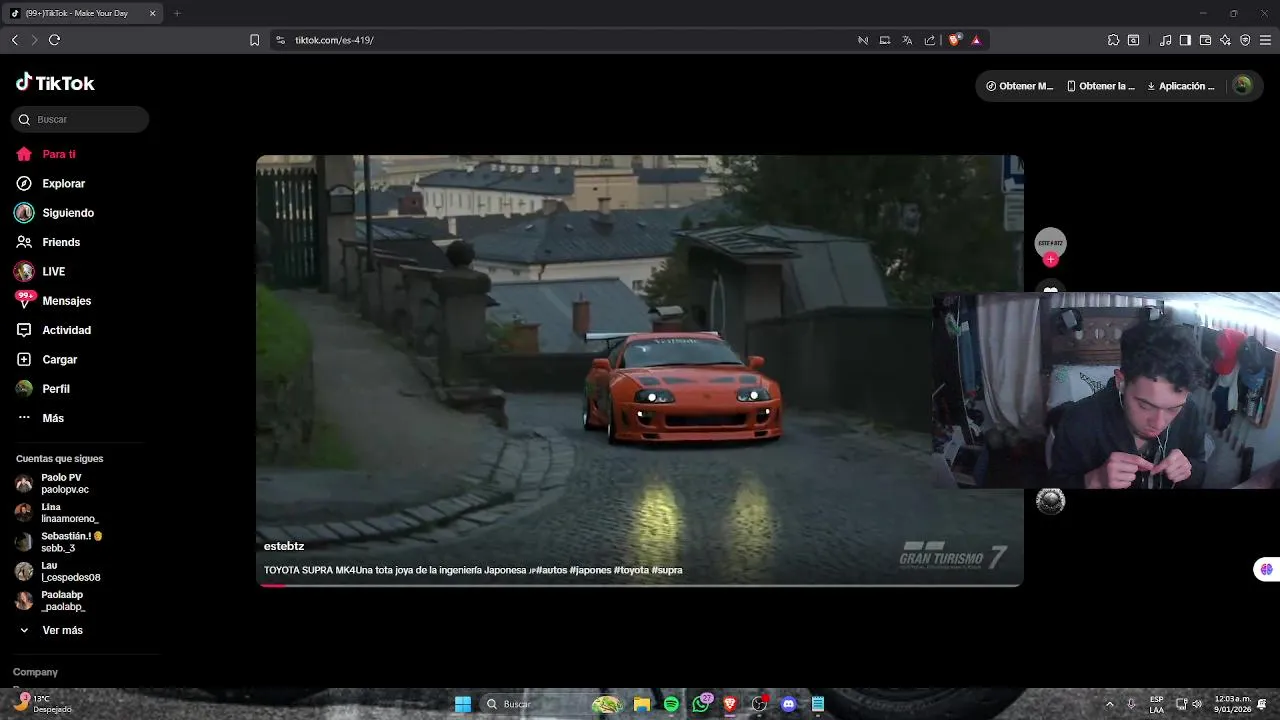Open Leo AI sparkle icon
Image resolution: width=1280 pixels, height=720 pixels.
pyautogui.click(x=1225, y=40)
